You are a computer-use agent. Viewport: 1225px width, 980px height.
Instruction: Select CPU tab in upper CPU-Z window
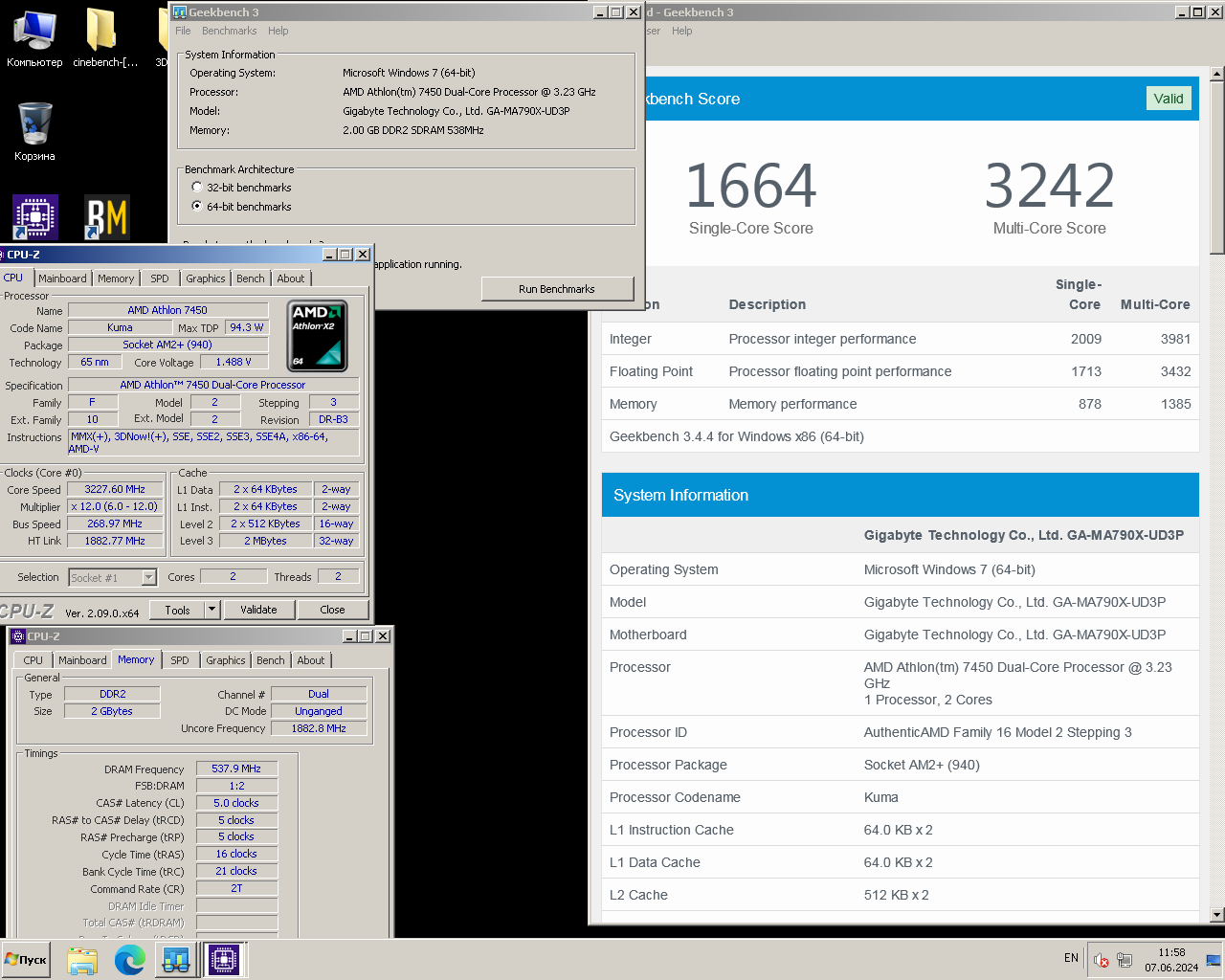13,278
